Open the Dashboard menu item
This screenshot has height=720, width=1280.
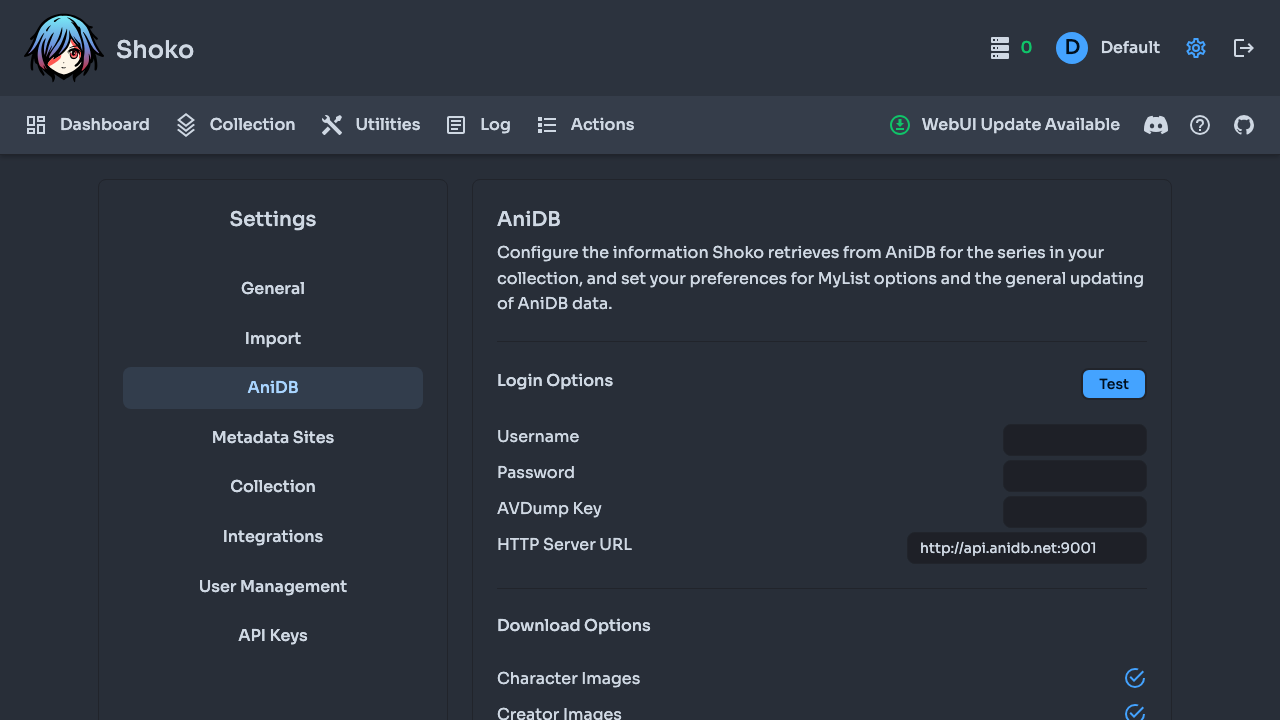pyautogui.click(x=87, y=125)
